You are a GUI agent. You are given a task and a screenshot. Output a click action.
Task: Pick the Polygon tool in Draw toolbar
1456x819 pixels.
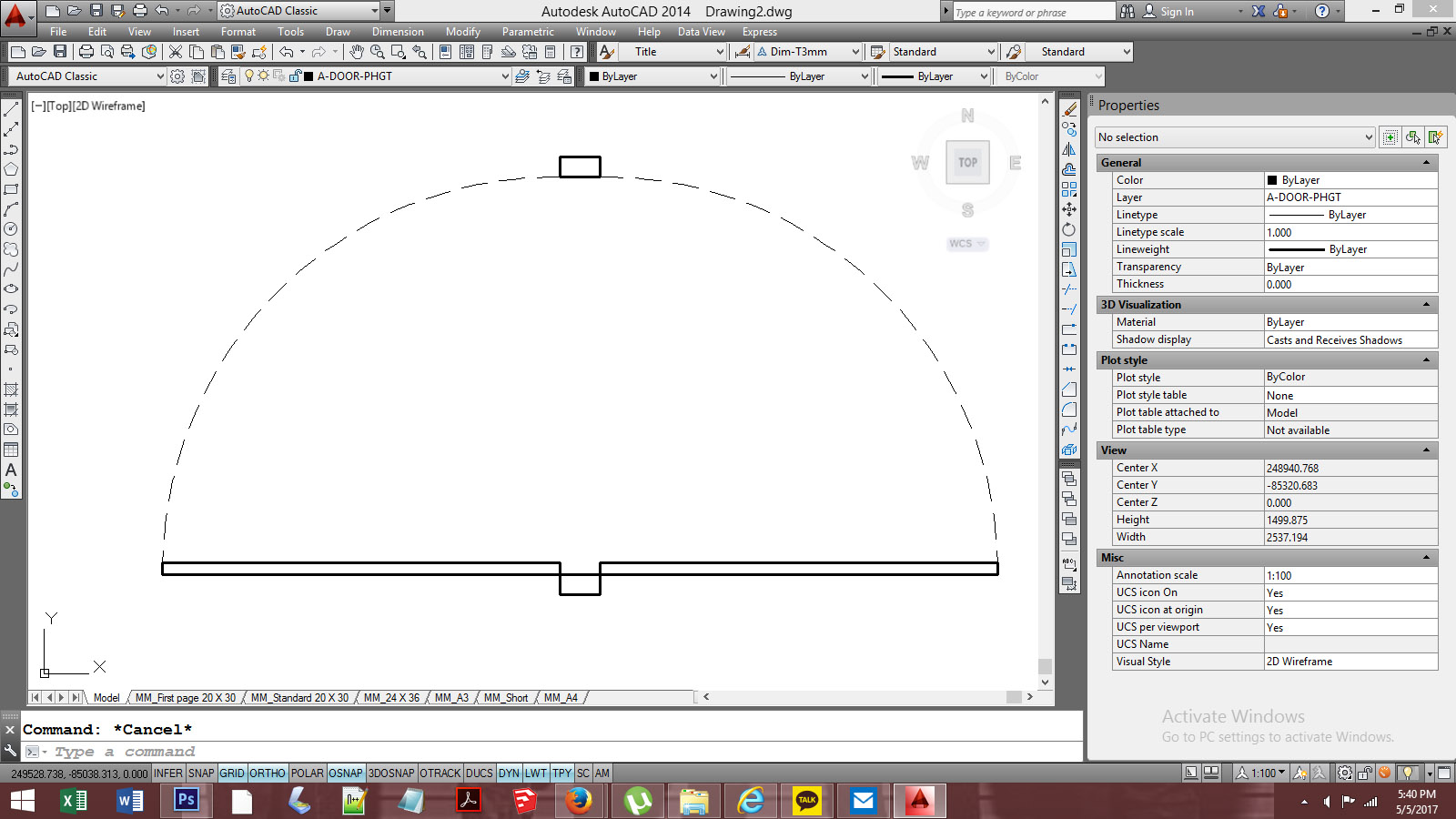(x=11, y=169)
